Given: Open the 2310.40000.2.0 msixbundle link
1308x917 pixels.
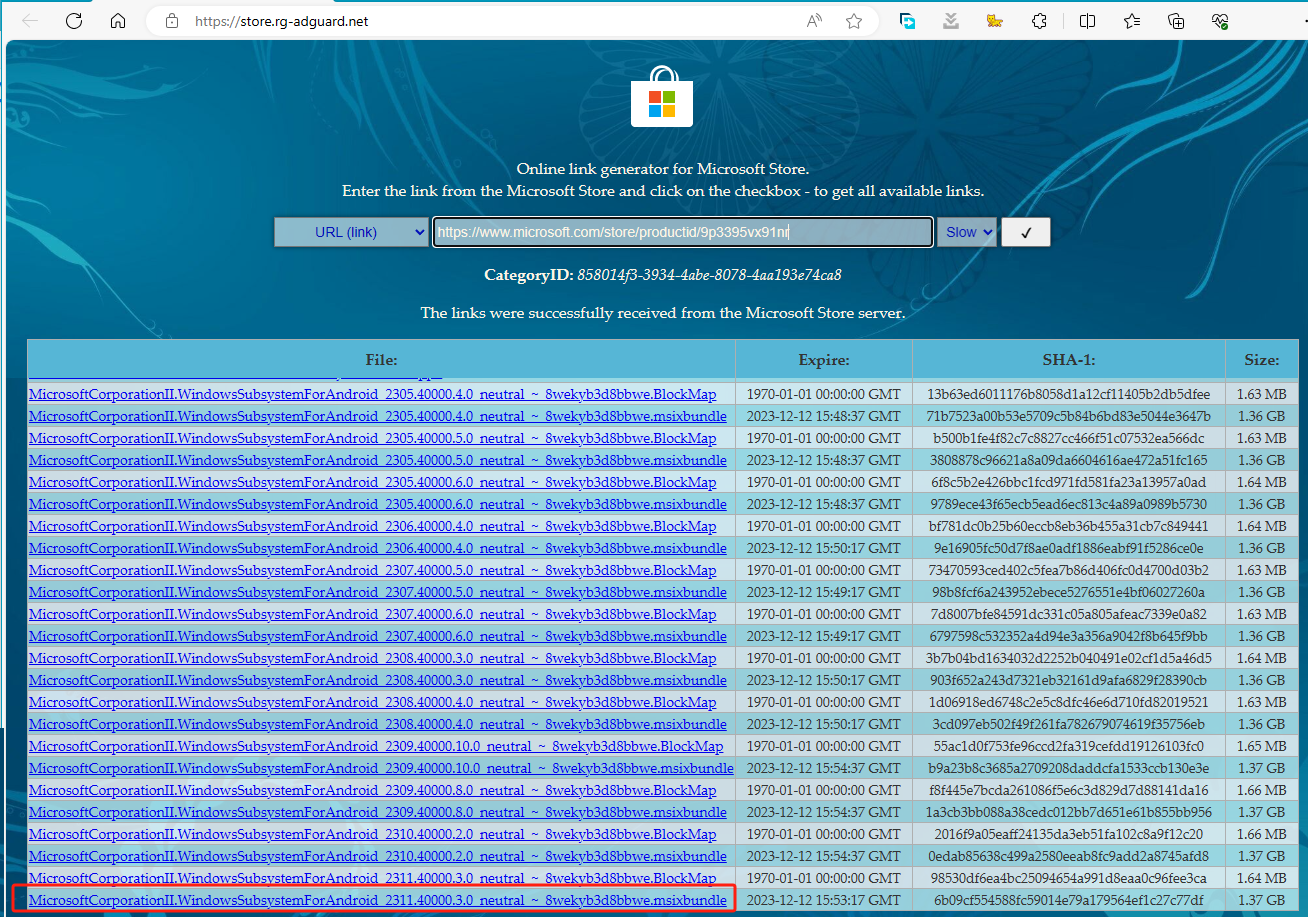Looking at the screenshot, I should (x=378, y=856).
